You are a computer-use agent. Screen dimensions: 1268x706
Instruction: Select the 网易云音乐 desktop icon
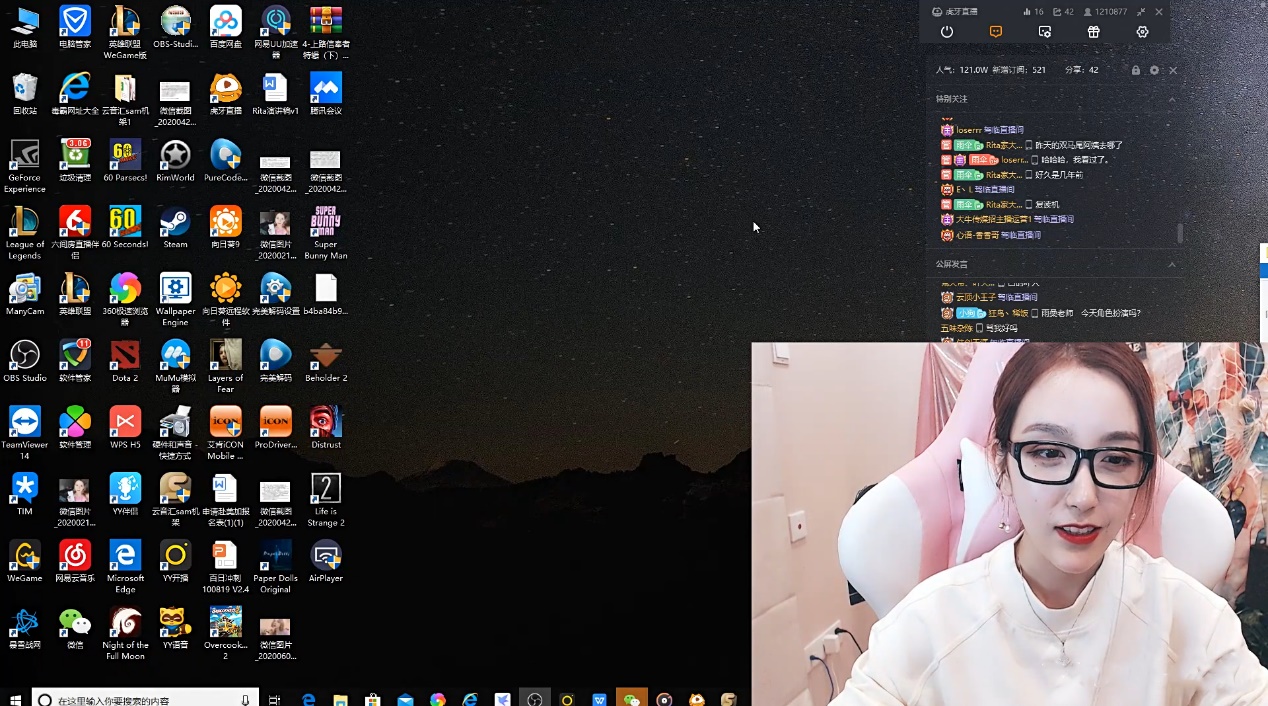75,561
